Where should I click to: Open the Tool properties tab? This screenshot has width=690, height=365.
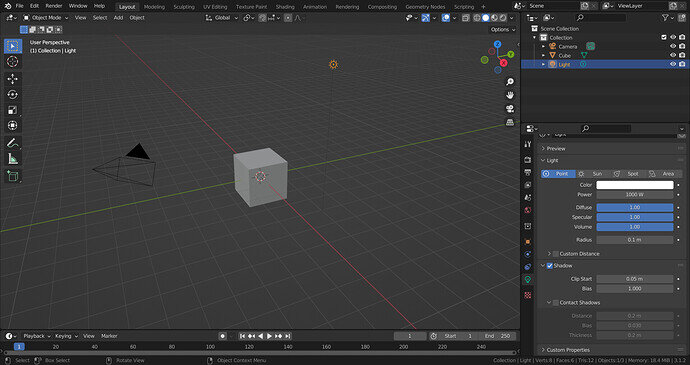[x=528, y=144]
